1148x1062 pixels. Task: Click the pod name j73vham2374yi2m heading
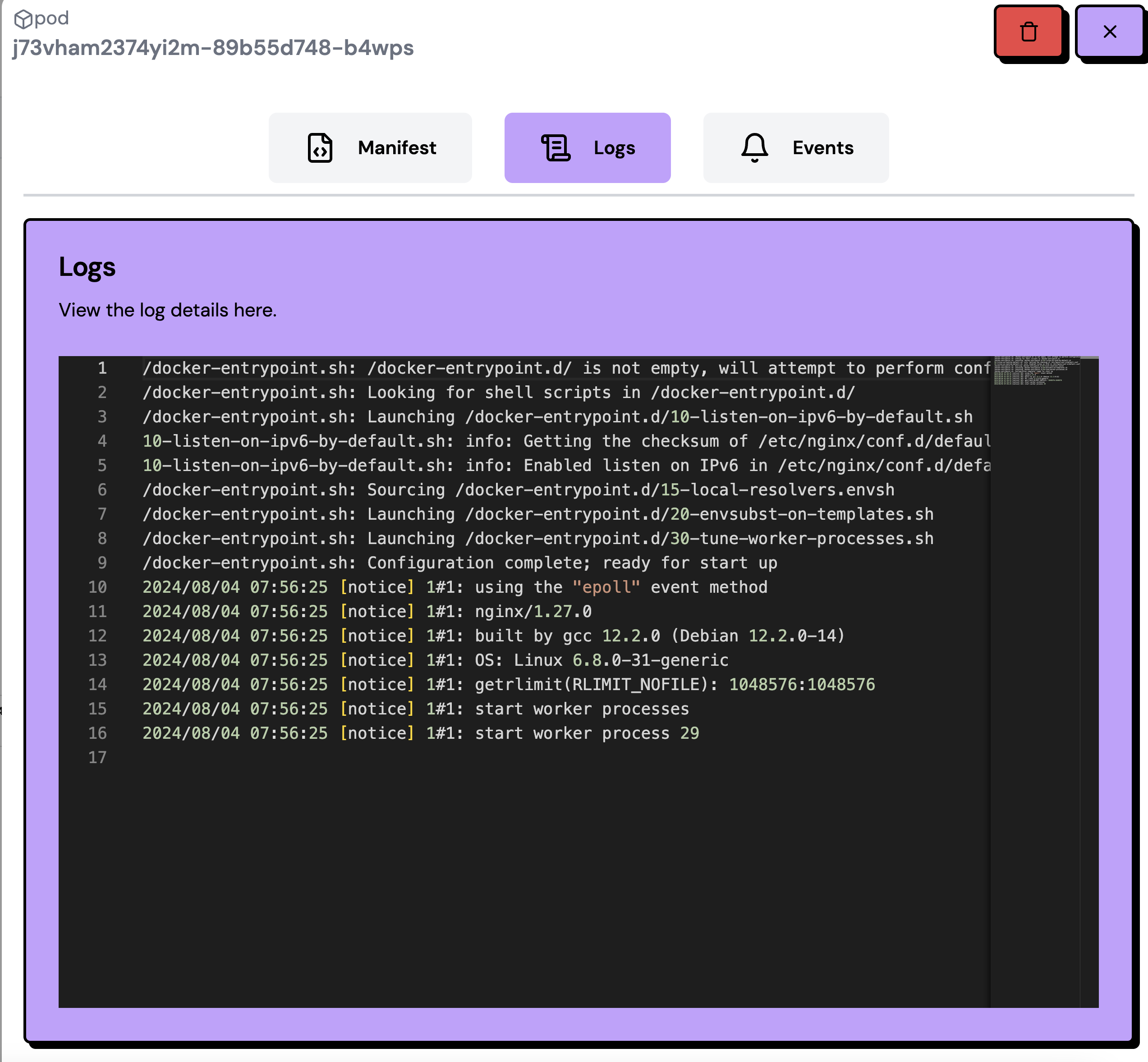click(x=213, y=48)
